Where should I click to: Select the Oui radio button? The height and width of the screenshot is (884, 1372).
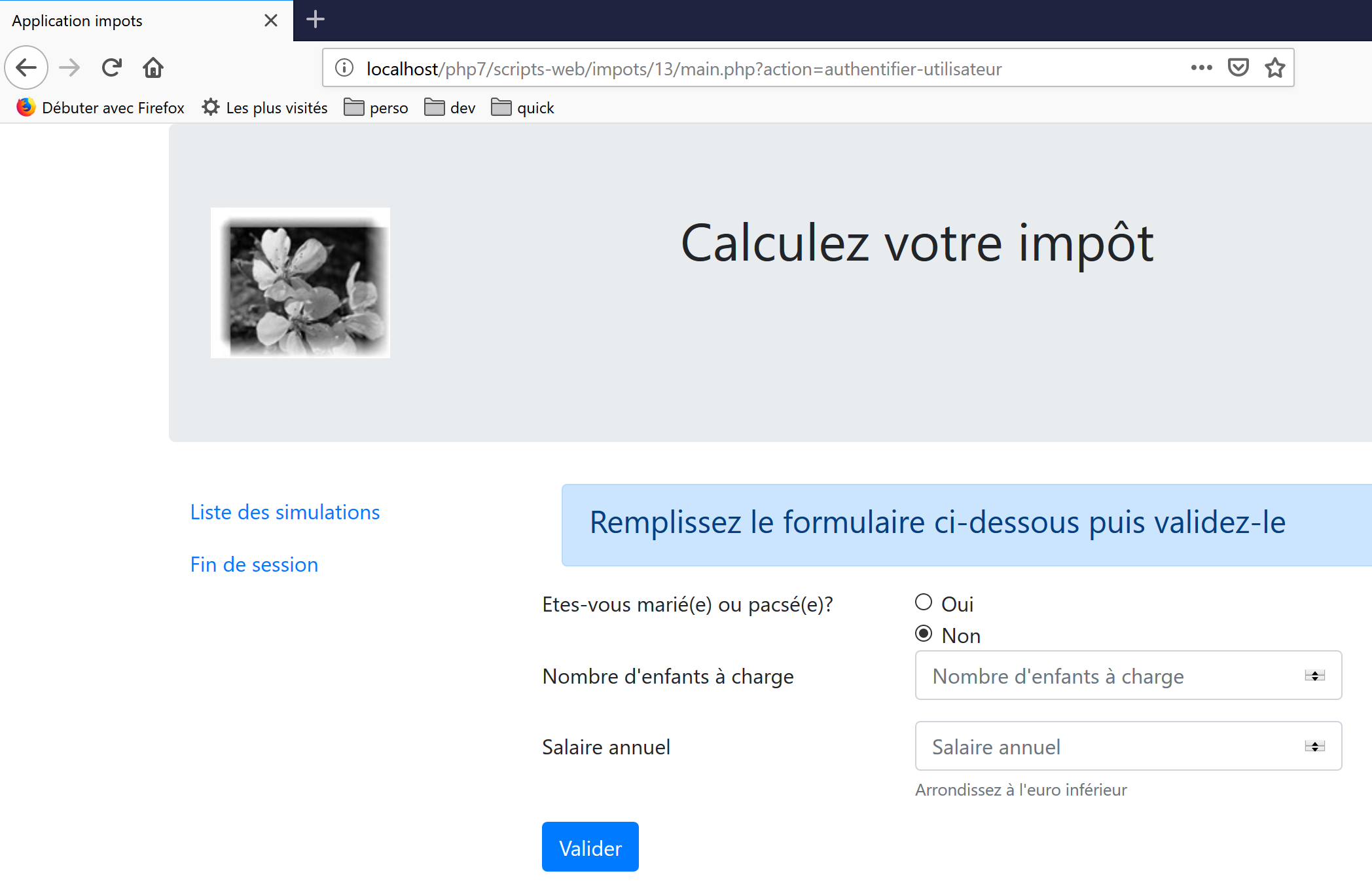tap(924, 602)
